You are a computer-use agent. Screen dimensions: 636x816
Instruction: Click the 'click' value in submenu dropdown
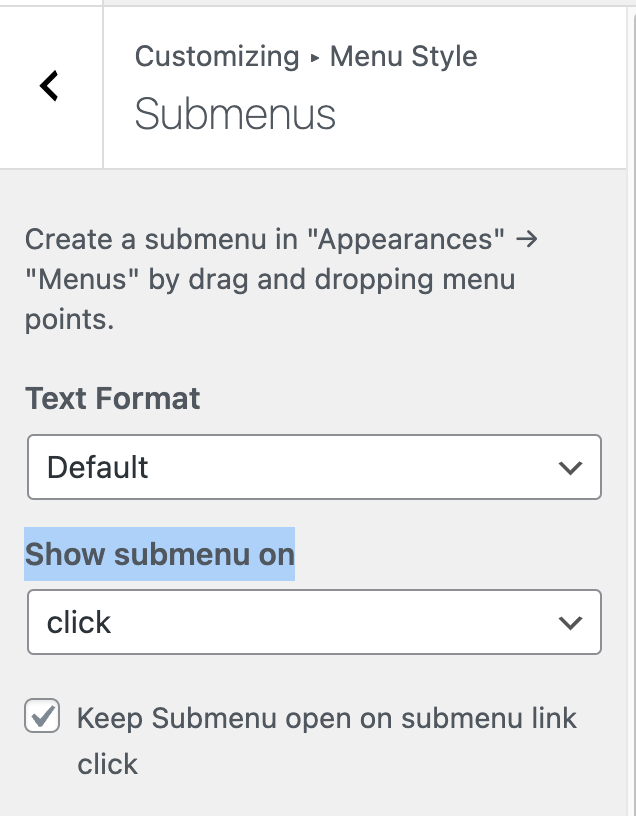(79, 623)
